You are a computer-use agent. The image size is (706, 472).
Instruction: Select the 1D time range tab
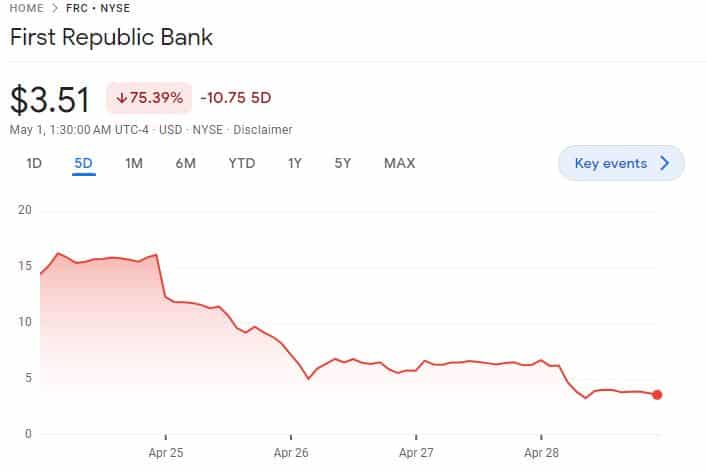(34, 163)
